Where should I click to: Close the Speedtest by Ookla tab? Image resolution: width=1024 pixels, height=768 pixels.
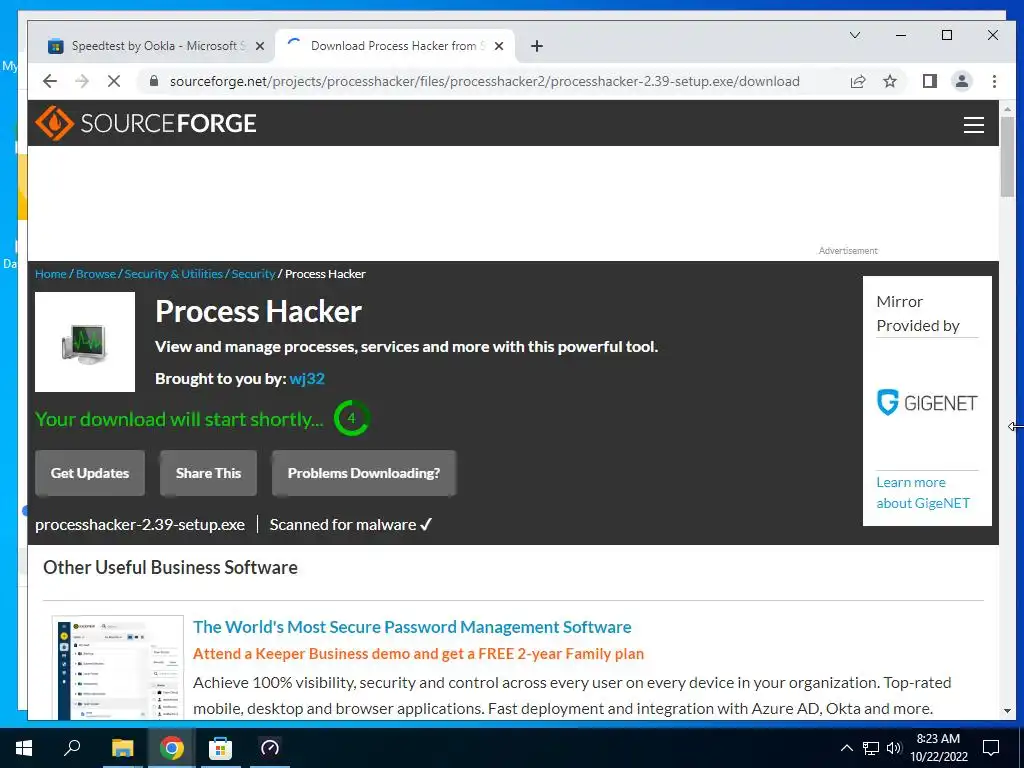pyautogui.click(x=260, y=46)
